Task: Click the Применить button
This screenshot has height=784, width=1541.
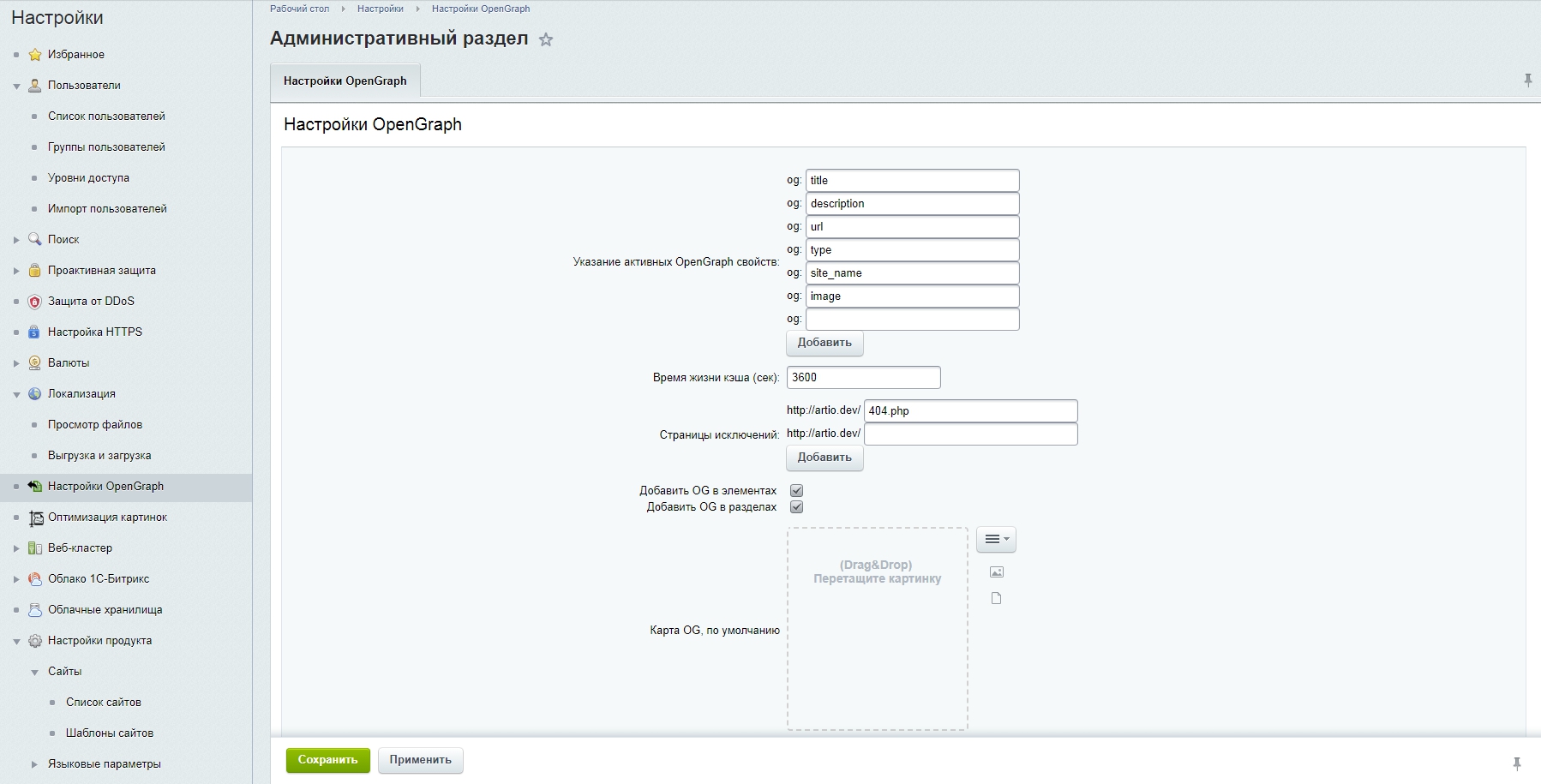Action: coord(420,760)
